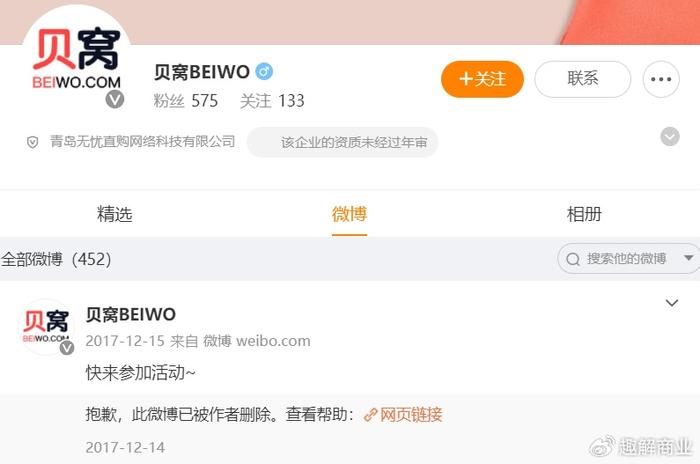The width and height of the screenshot is (700, 464).
Task: Click the V badge on post avatar
Action: (x=67, y=347)
